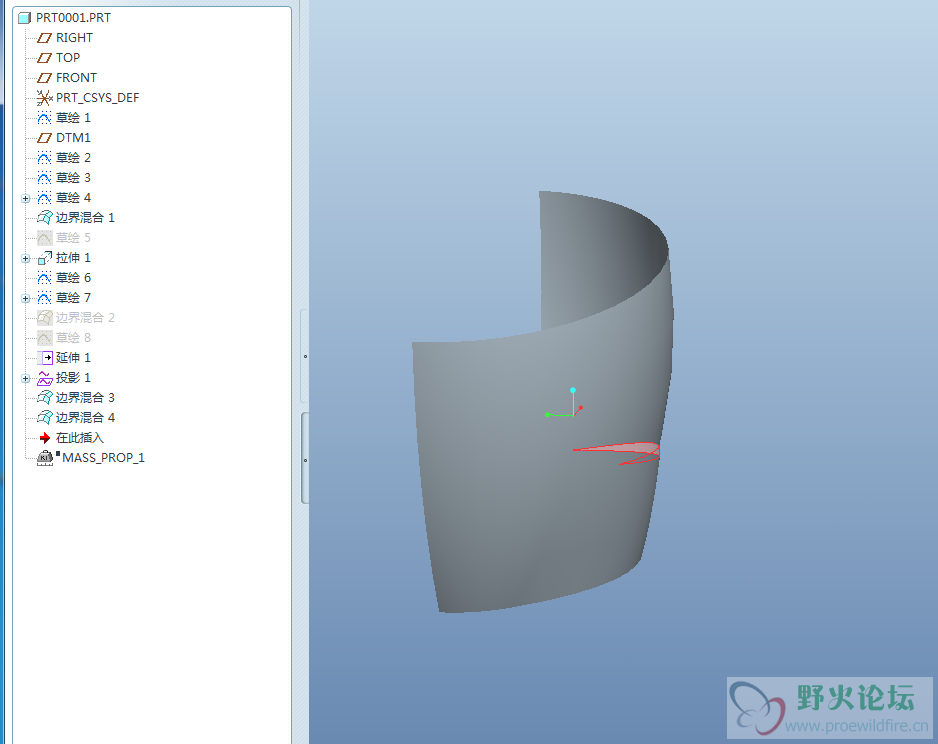Select the MASS_PROP_1 mass properties icon

(x=45, y=458)
